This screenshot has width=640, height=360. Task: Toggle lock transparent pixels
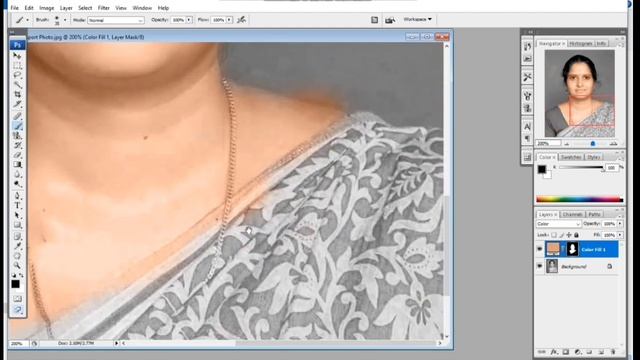click(x=554, y=235)
